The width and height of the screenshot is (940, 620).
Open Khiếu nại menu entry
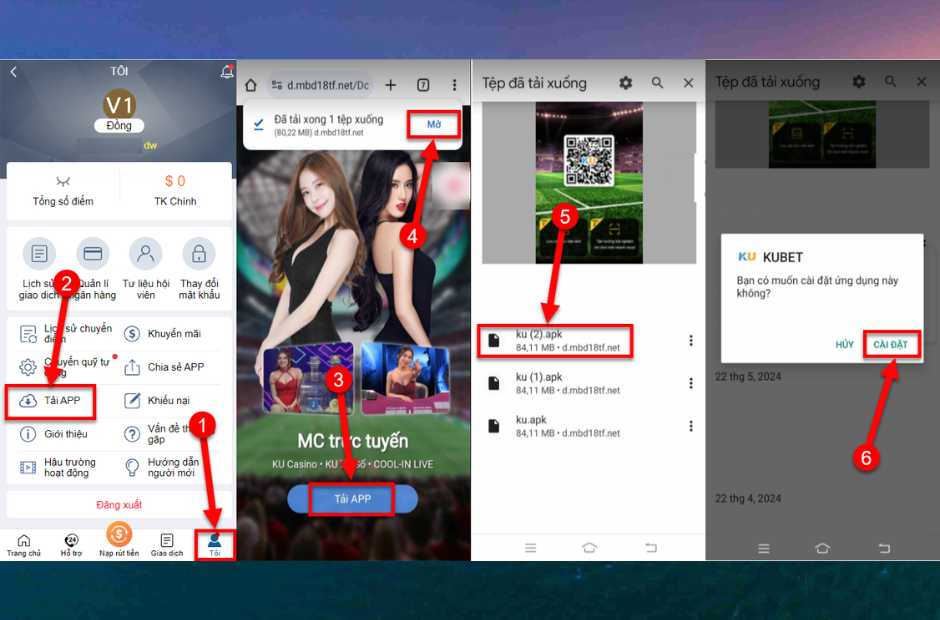coord(157,401)
